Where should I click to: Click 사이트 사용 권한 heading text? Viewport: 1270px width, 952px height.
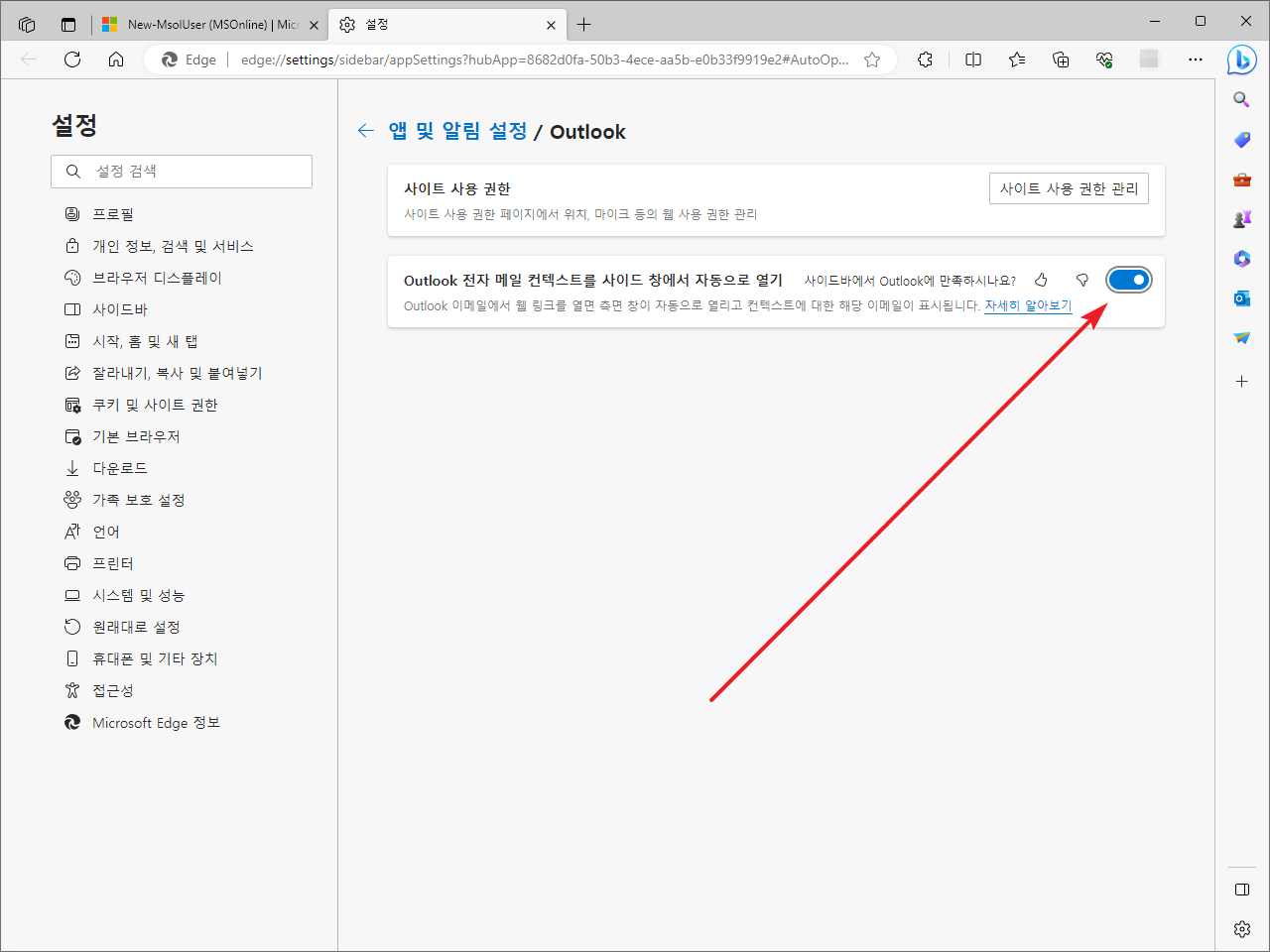[x=456, y=188]
